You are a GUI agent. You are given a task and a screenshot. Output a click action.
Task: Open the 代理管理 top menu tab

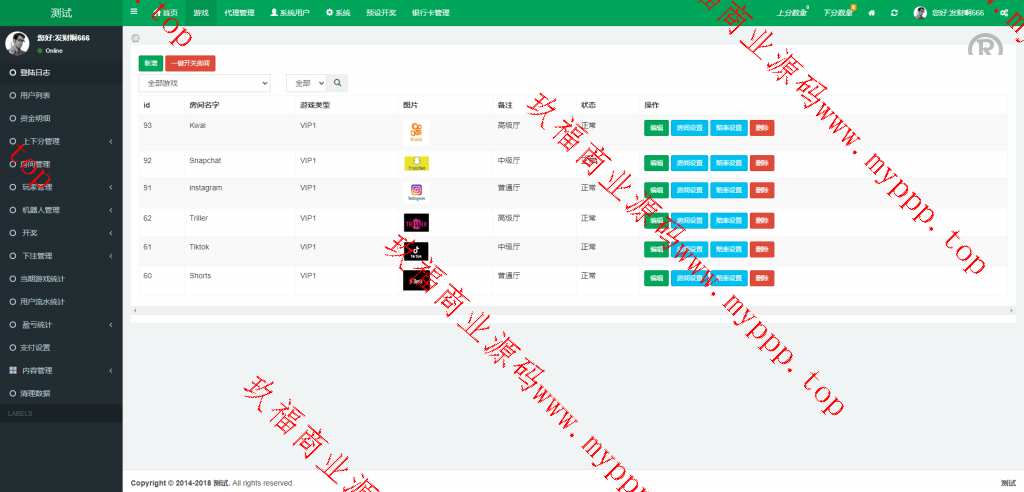[239, 13]
